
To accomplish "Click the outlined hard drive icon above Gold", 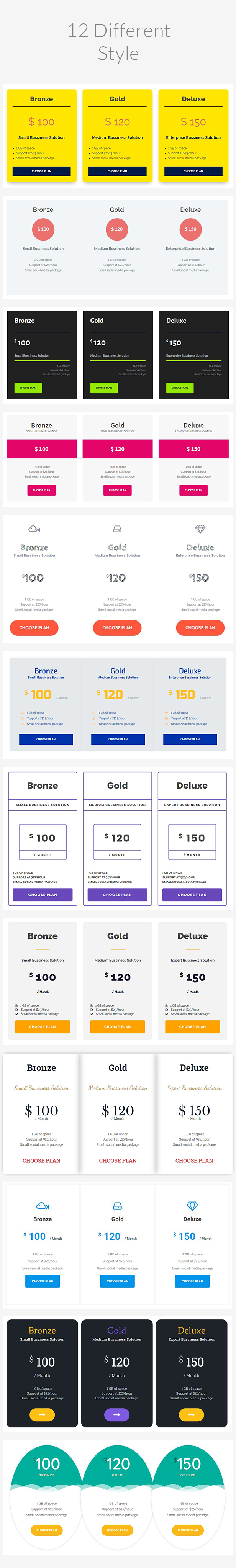I will tap(117, 529).
